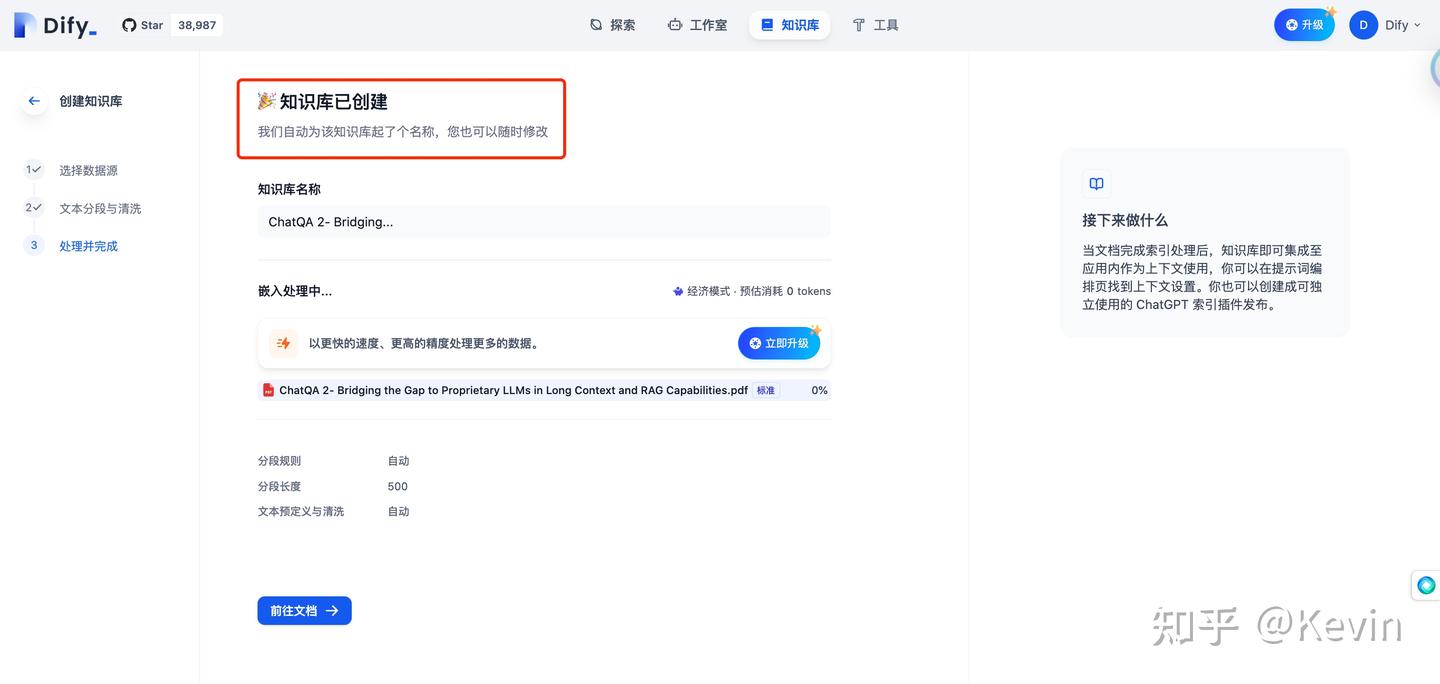Click the 知识库名称 input field
Screen dimensions: 1440x684
pyautogui.click(x=544, y=222)
